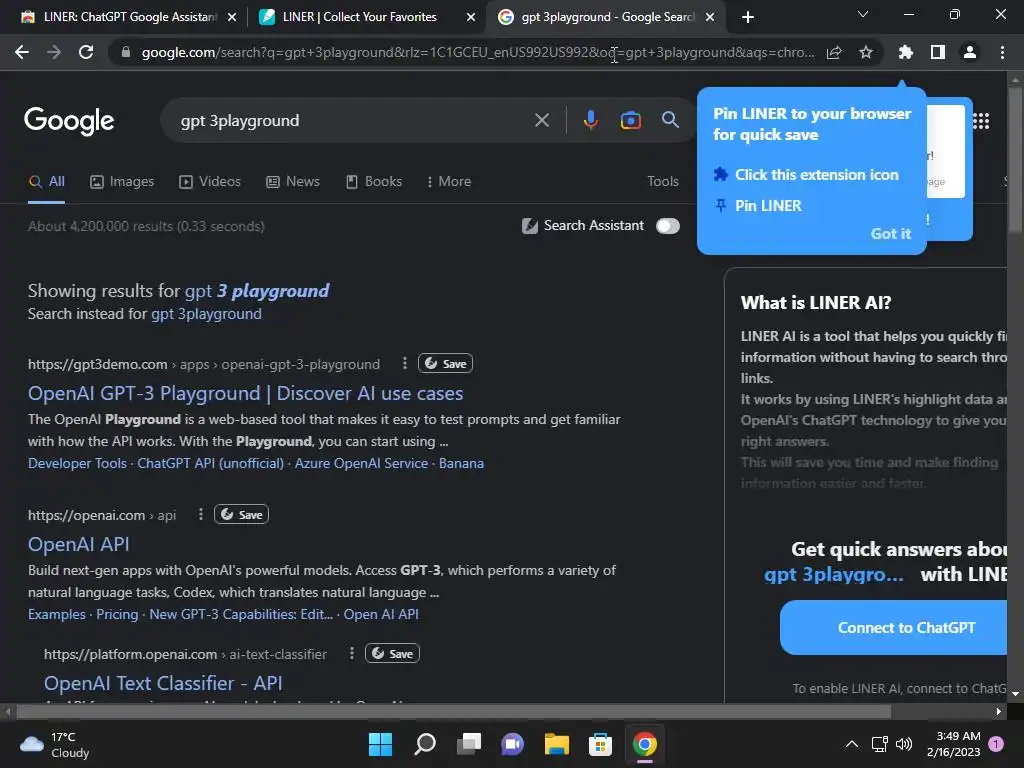Open the Azure OpenAI Service sitelink

click(x=361, y=463)
